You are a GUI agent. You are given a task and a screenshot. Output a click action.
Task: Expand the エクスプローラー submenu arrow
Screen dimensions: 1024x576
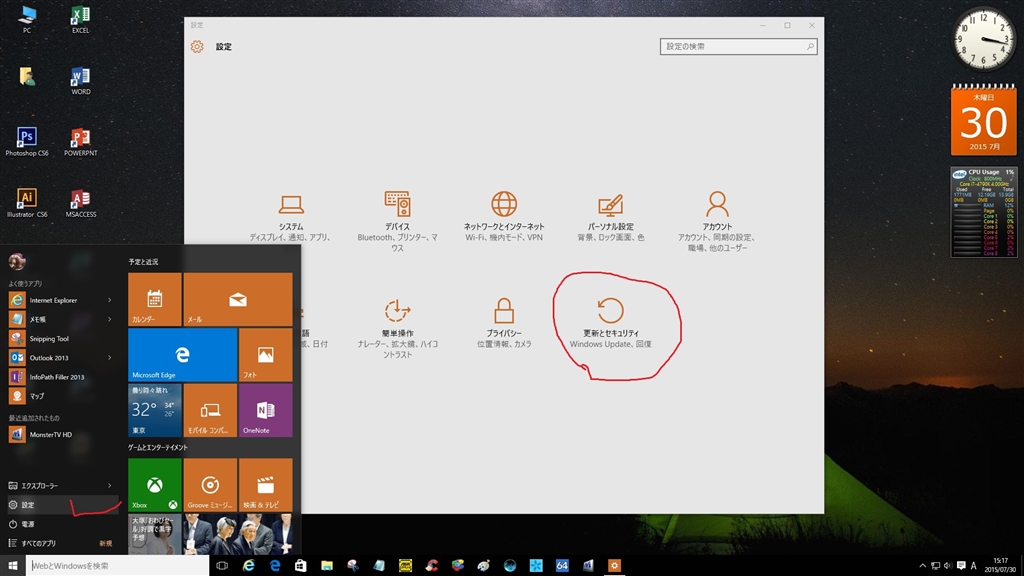pyautogui.click(x=110, y=485)
